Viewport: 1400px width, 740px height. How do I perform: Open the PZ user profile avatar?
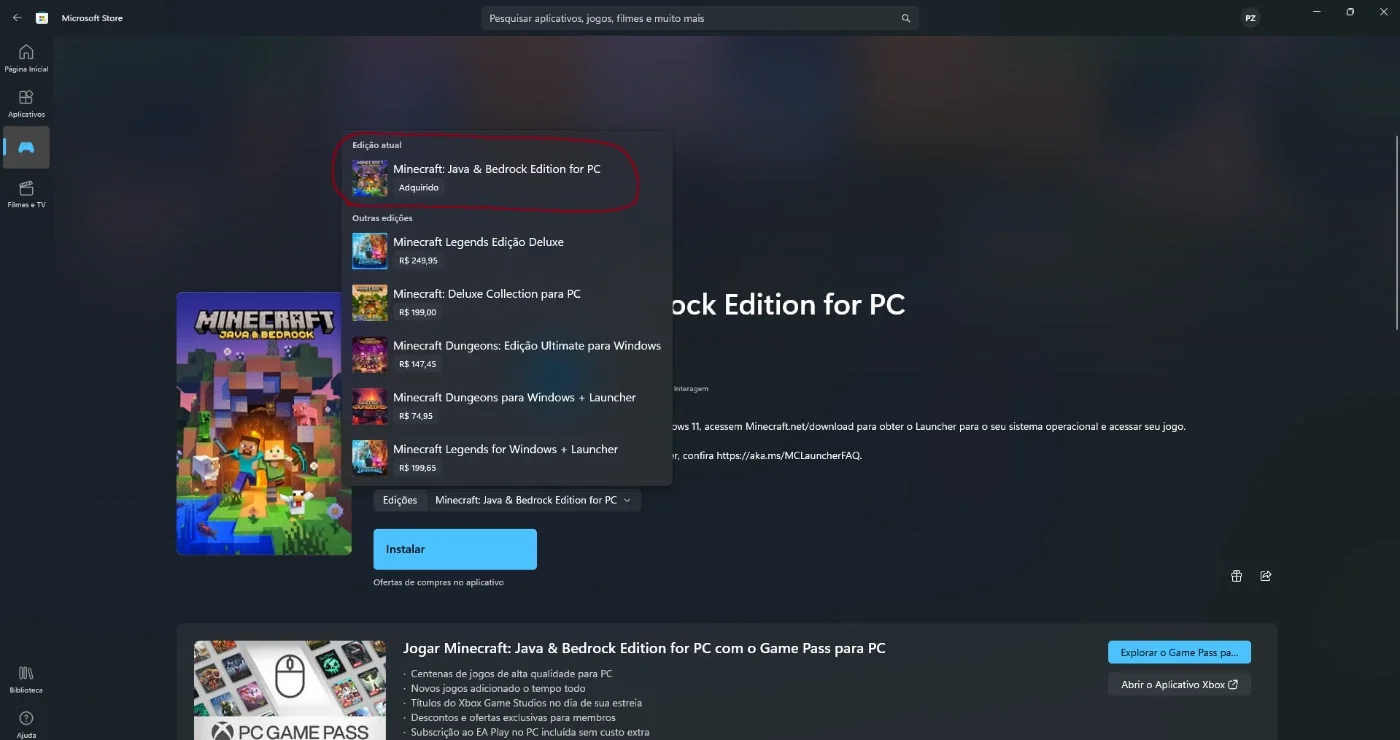point(1250,18)
